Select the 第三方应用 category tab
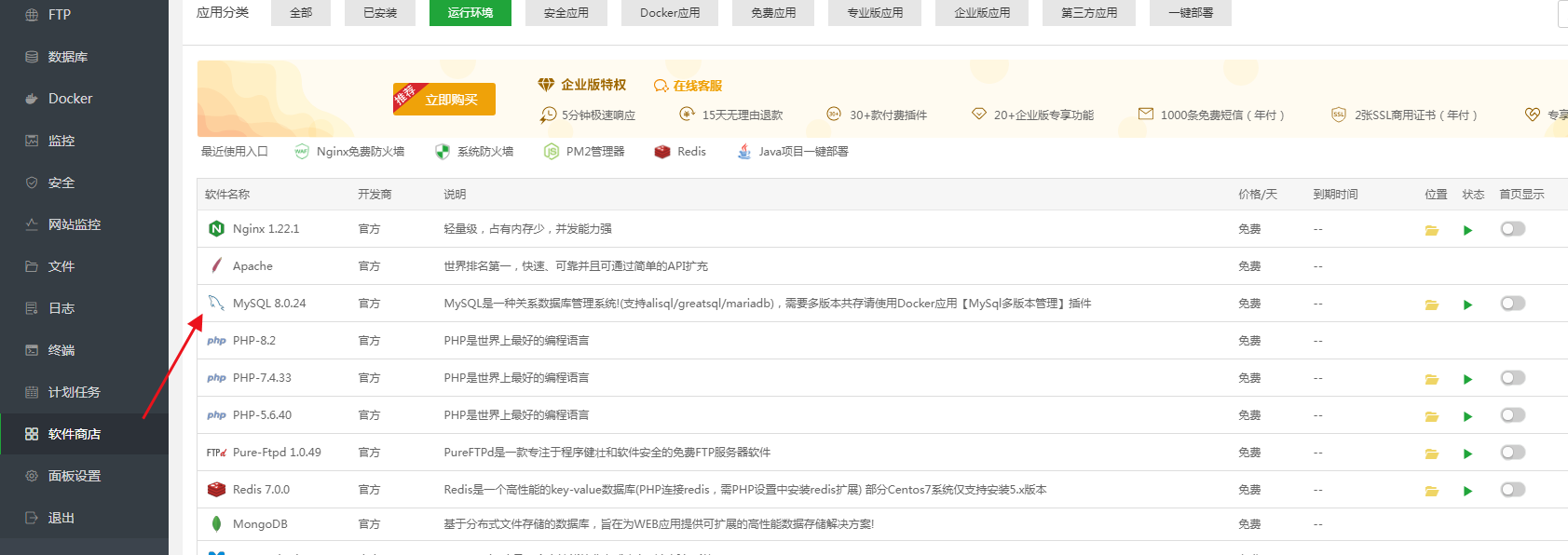1568x555 pixels. [1089, 13]
